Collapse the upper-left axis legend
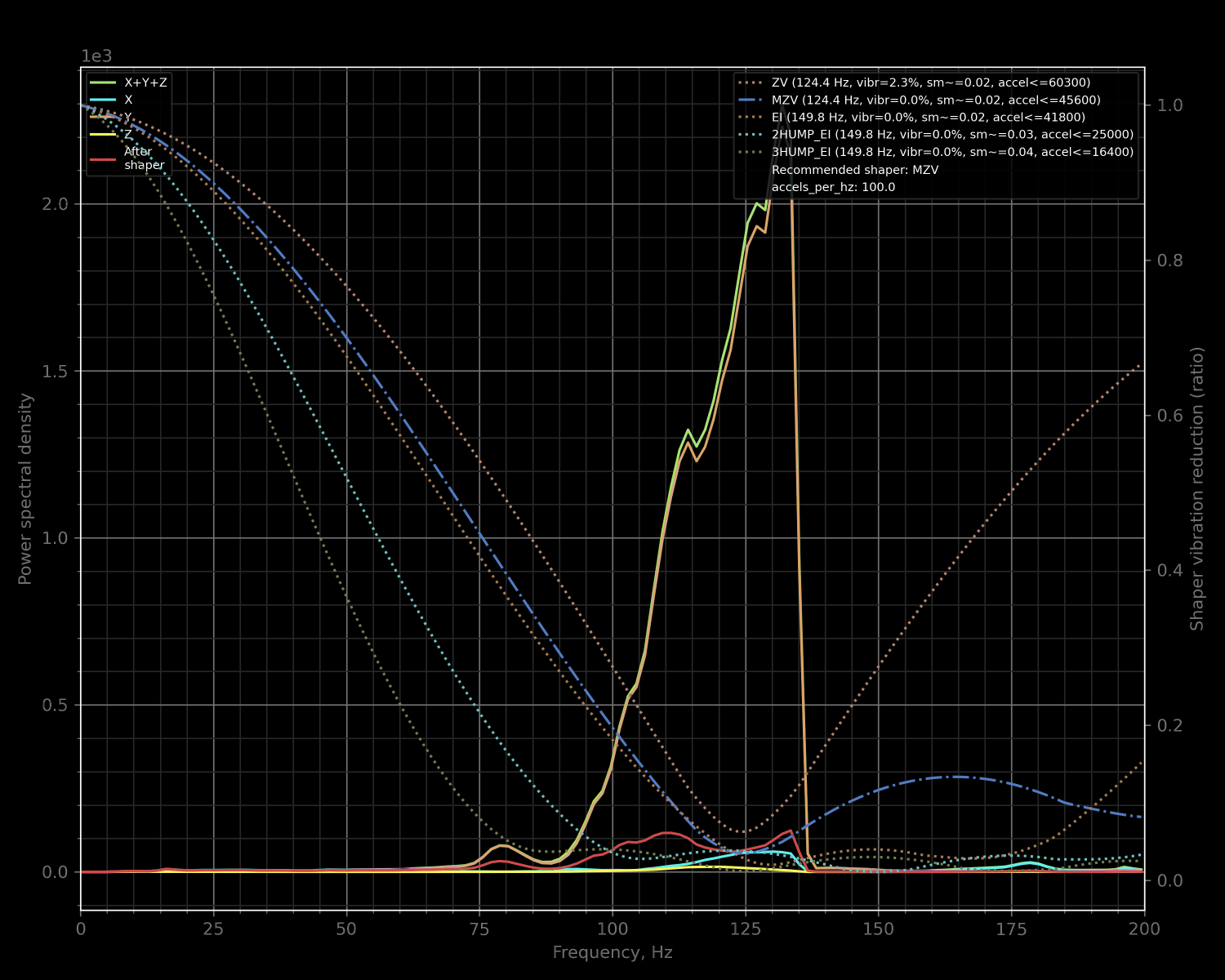This screenshot has width=1225, height=980. click(131, 122)
